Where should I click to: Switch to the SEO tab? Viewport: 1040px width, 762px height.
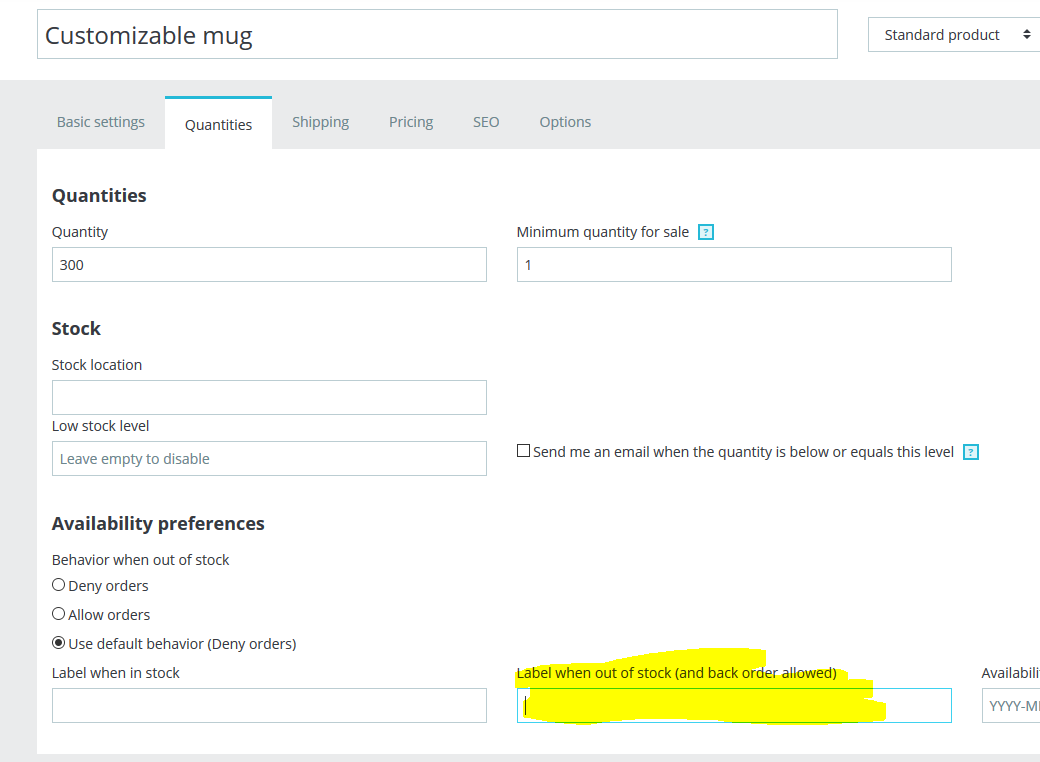pyautogui.click(x=486, y=122)
